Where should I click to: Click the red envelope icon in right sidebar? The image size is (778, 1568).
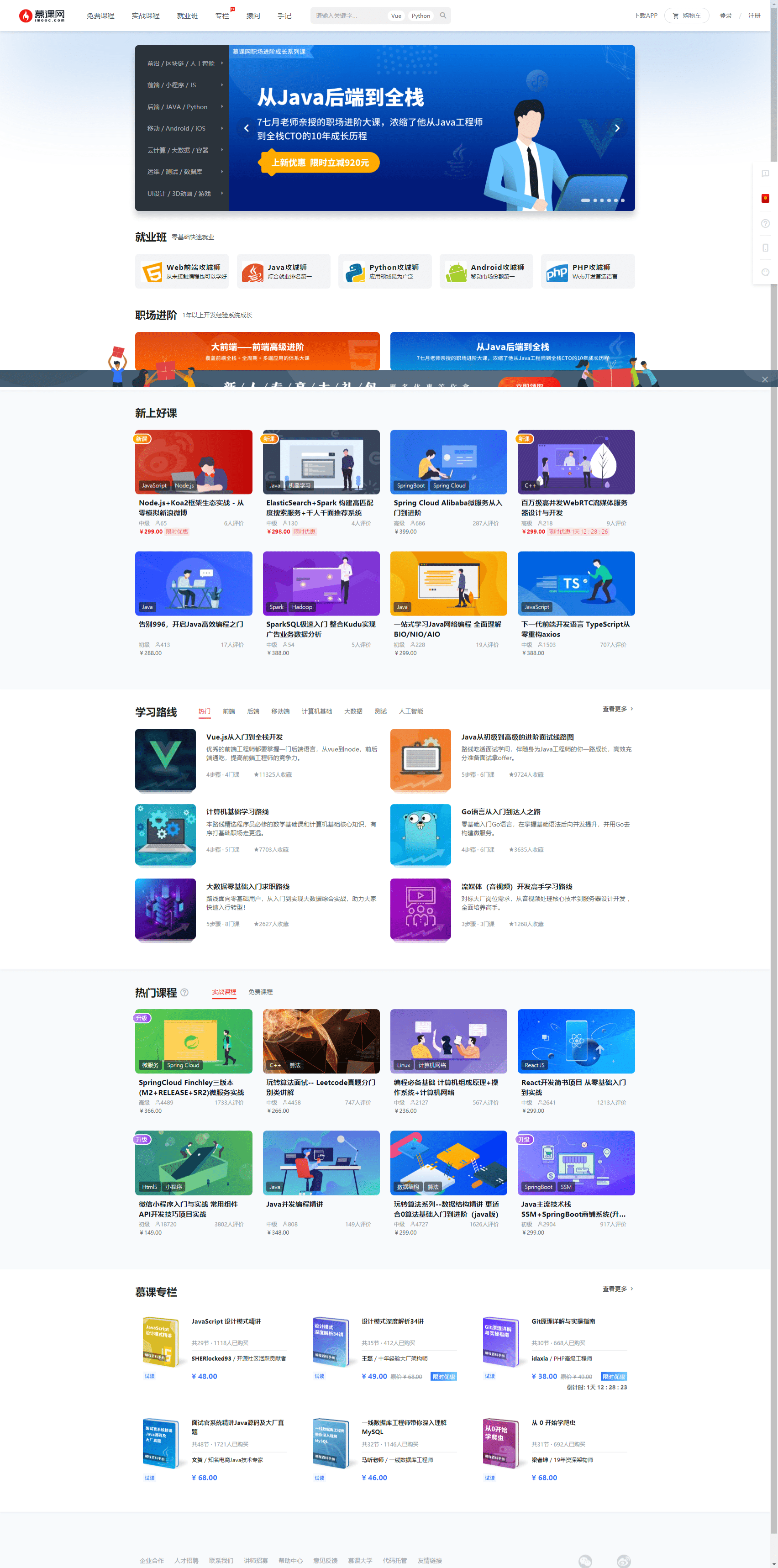tap(765, 199)
